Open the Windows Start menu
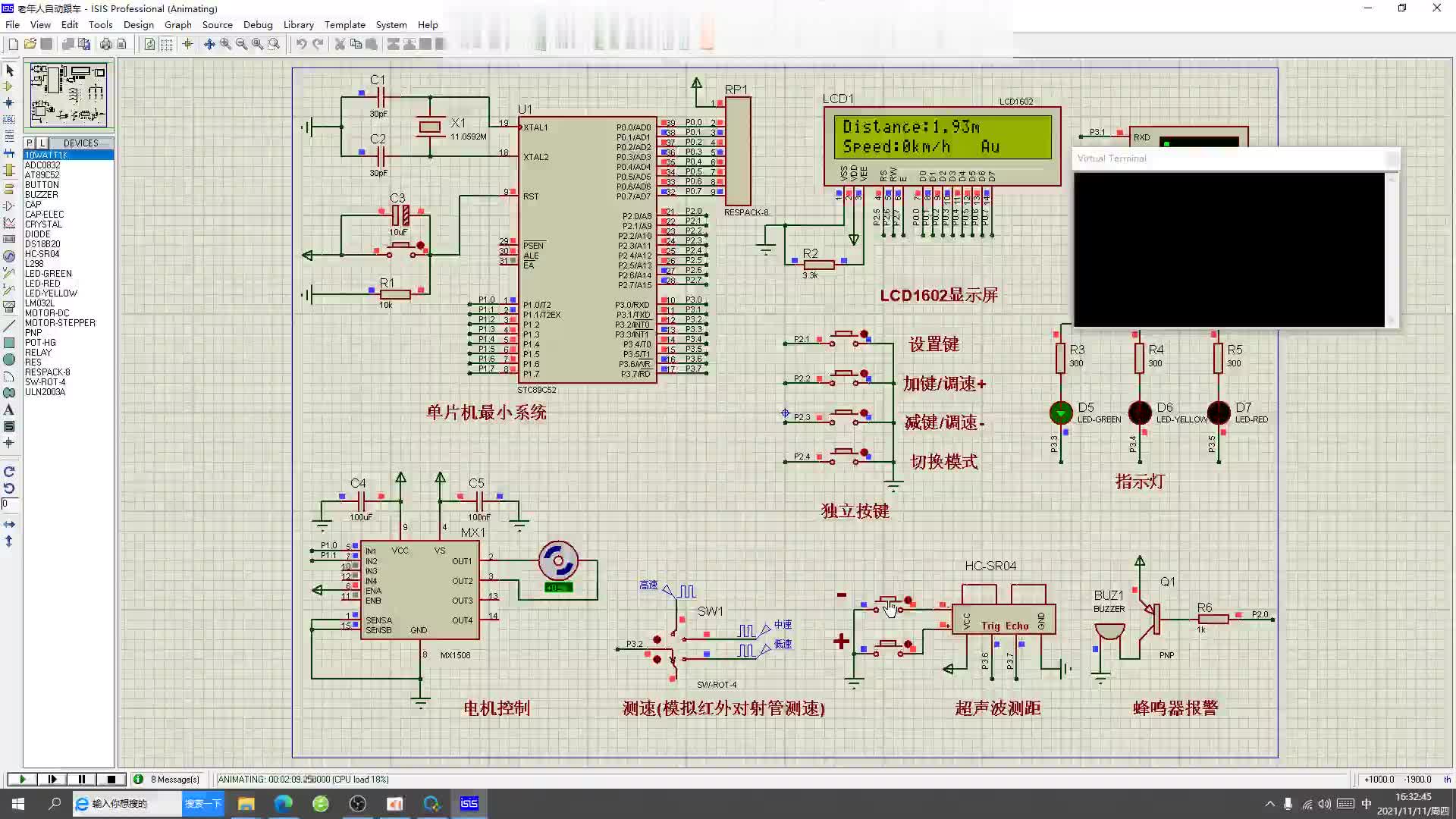1456x819 pixels. pos(18,804)
